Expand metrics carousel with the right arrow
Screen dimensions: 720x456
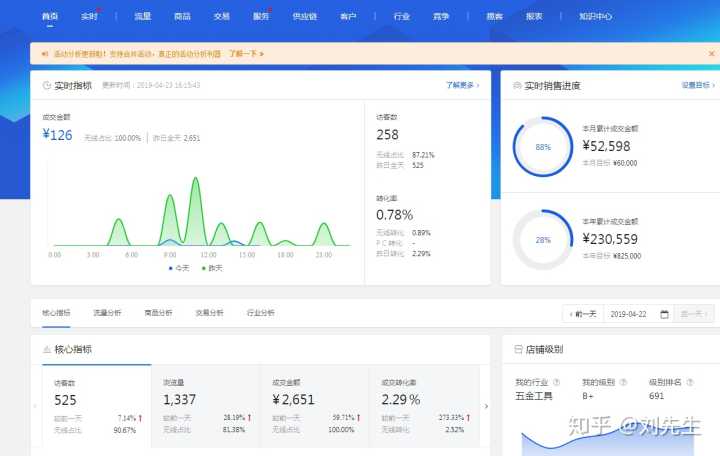point(487,406)
